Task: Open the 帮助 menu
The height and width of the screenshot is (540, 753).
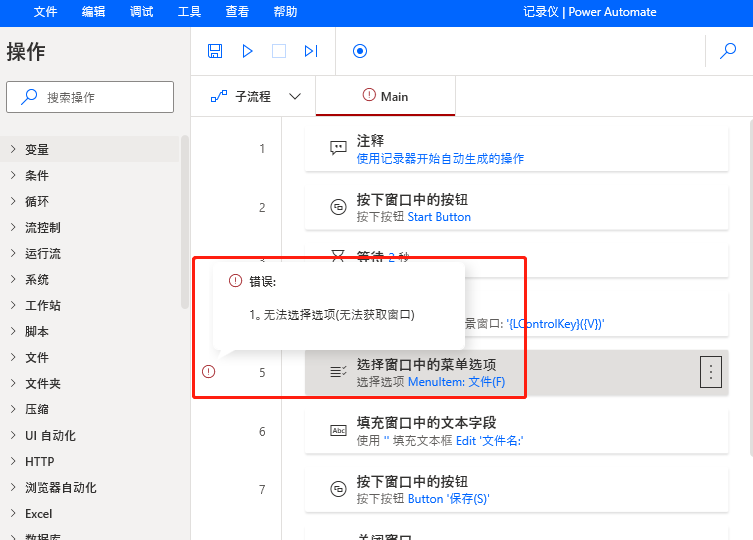Action: [x=285, y=12]
